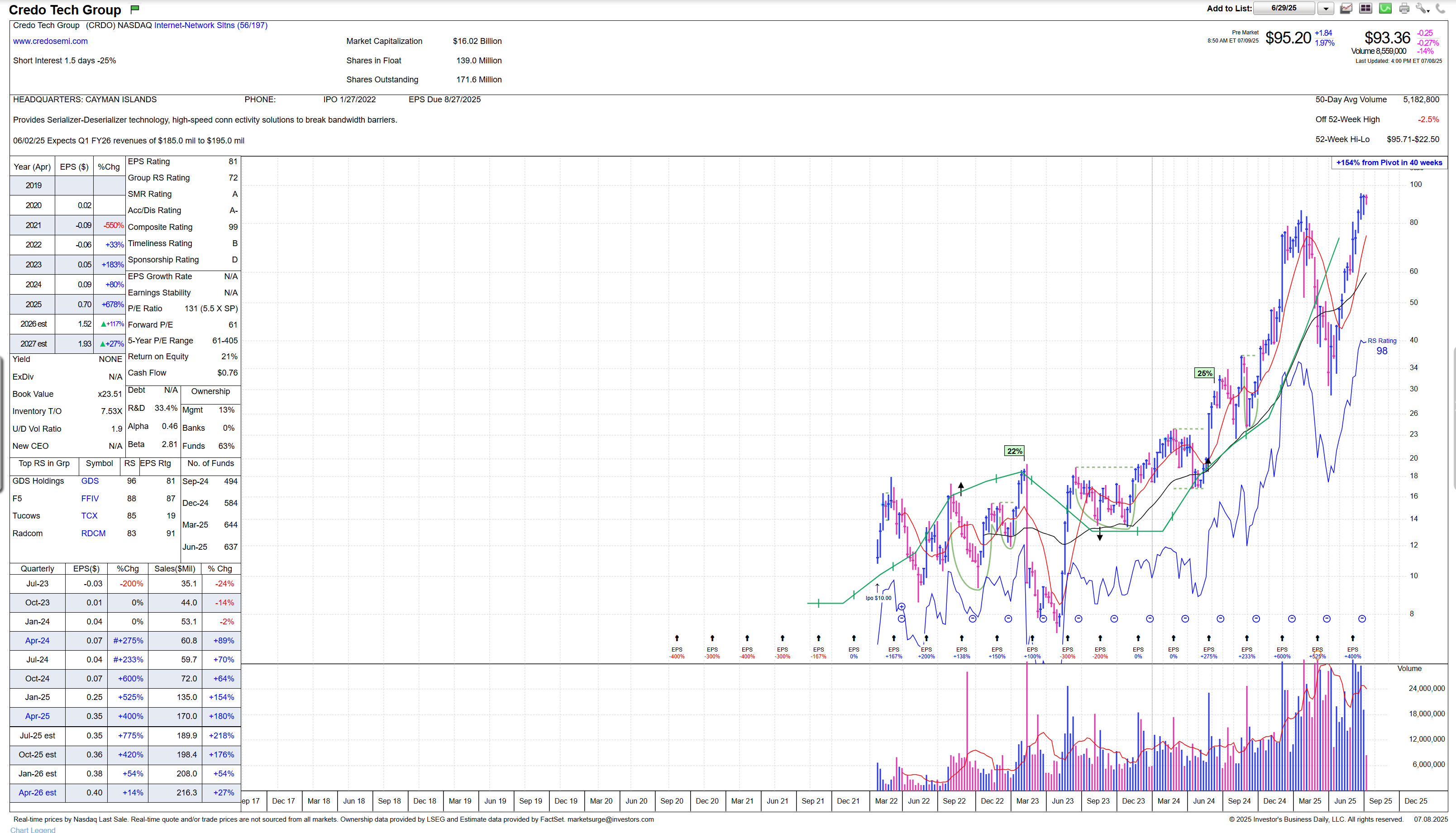Screen dimensions: 1456x833
Task: Click the green flag next to Credo Tech Group
Action: pyautogui.click(x=135, y=9)
